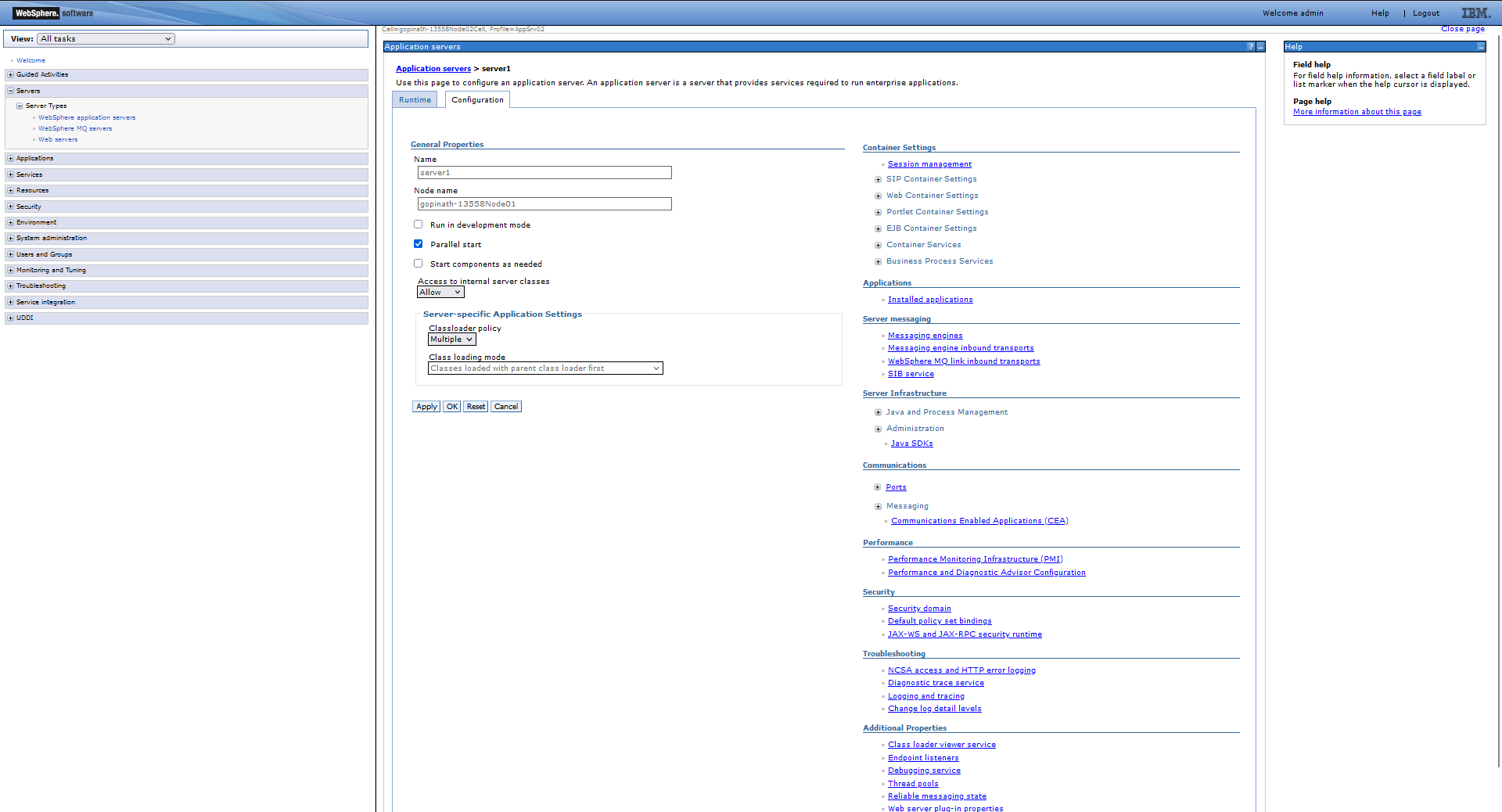The width and height of the screenshot is (1502, 812).
Task: Expand Java and Process Management
Action: [878, 413]
